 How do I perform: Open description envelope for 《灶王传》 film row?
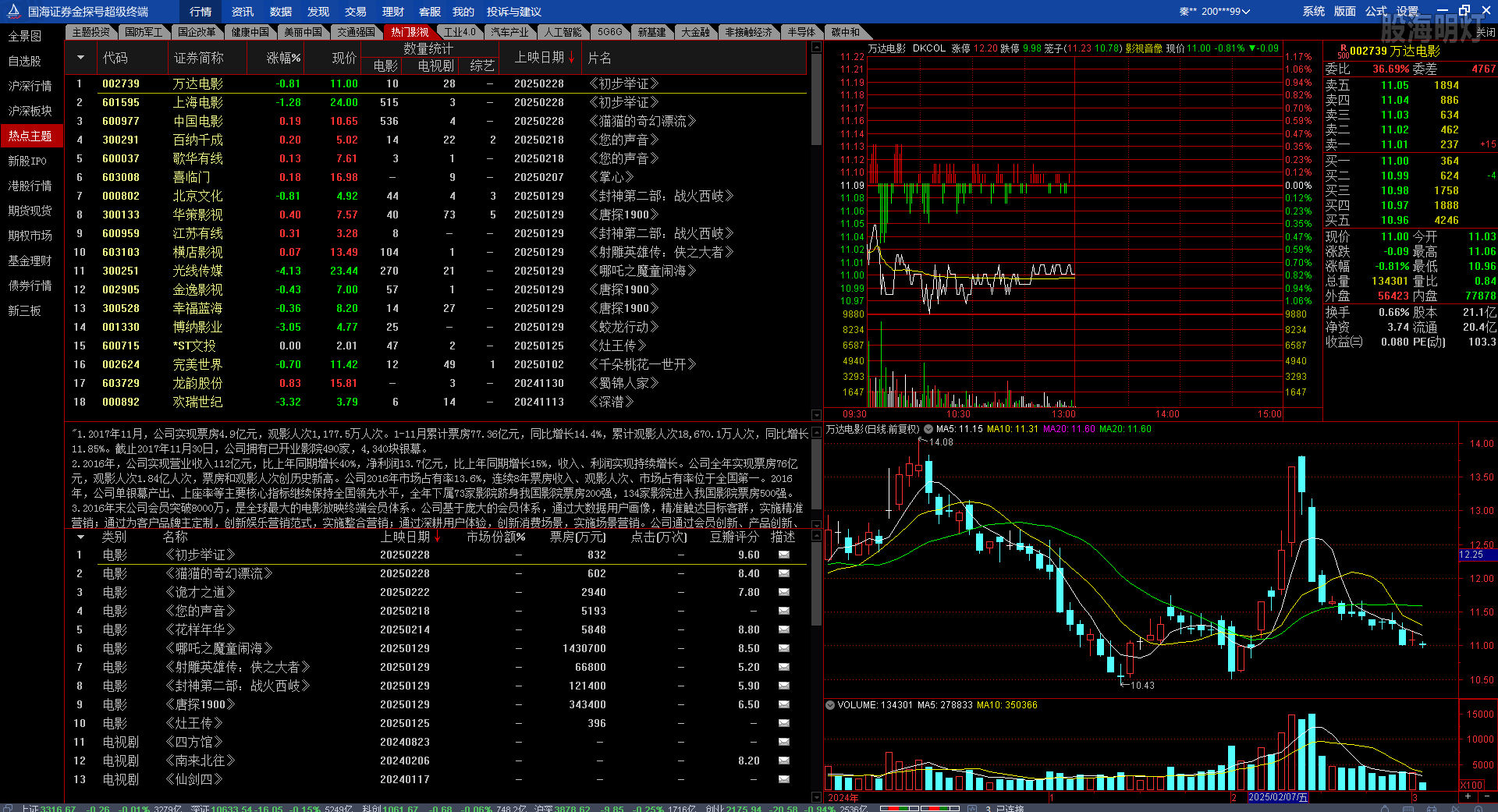coord(784,723)
